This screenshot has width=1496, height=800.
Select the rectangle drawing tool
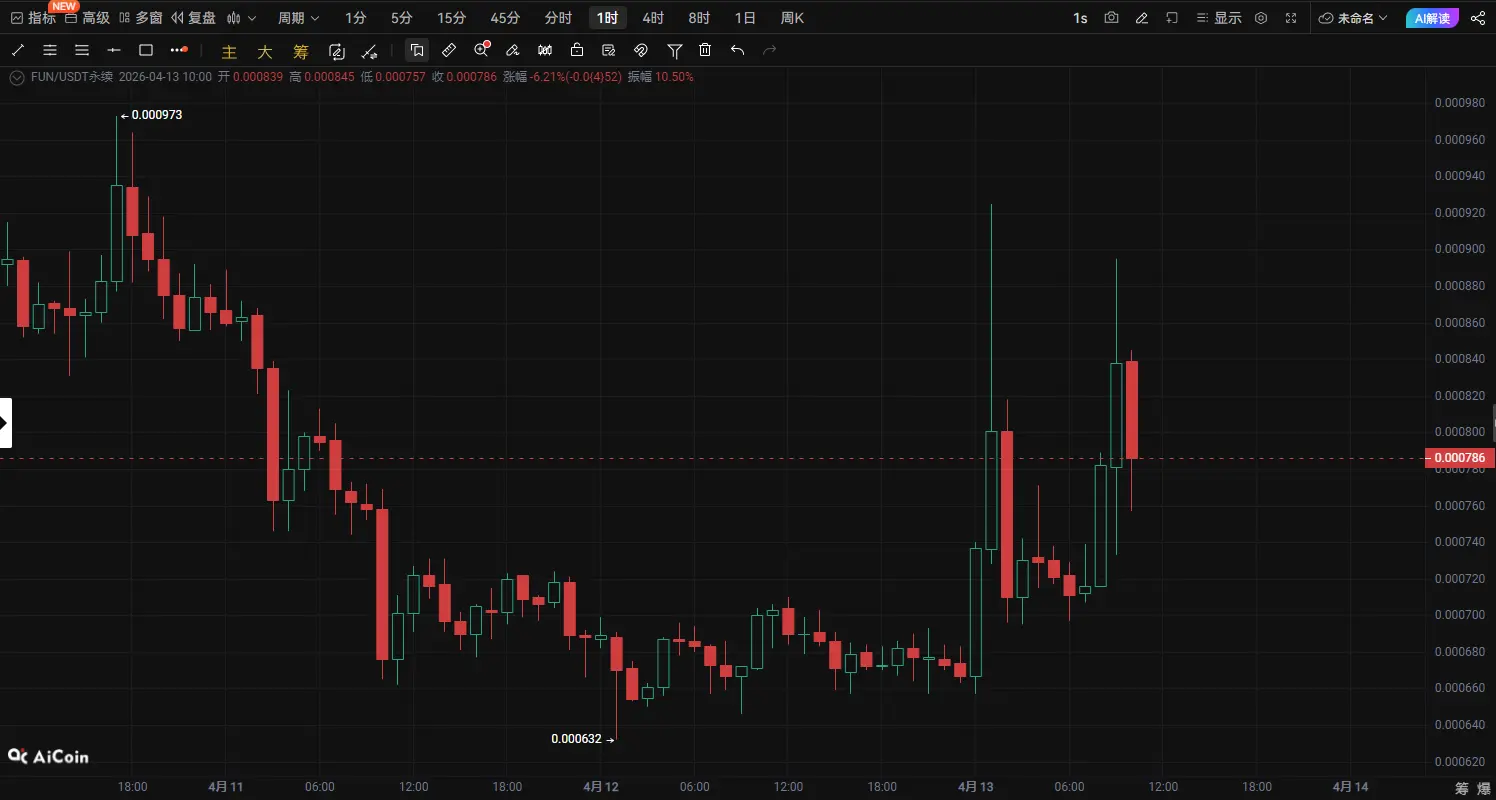coord(146,50)
